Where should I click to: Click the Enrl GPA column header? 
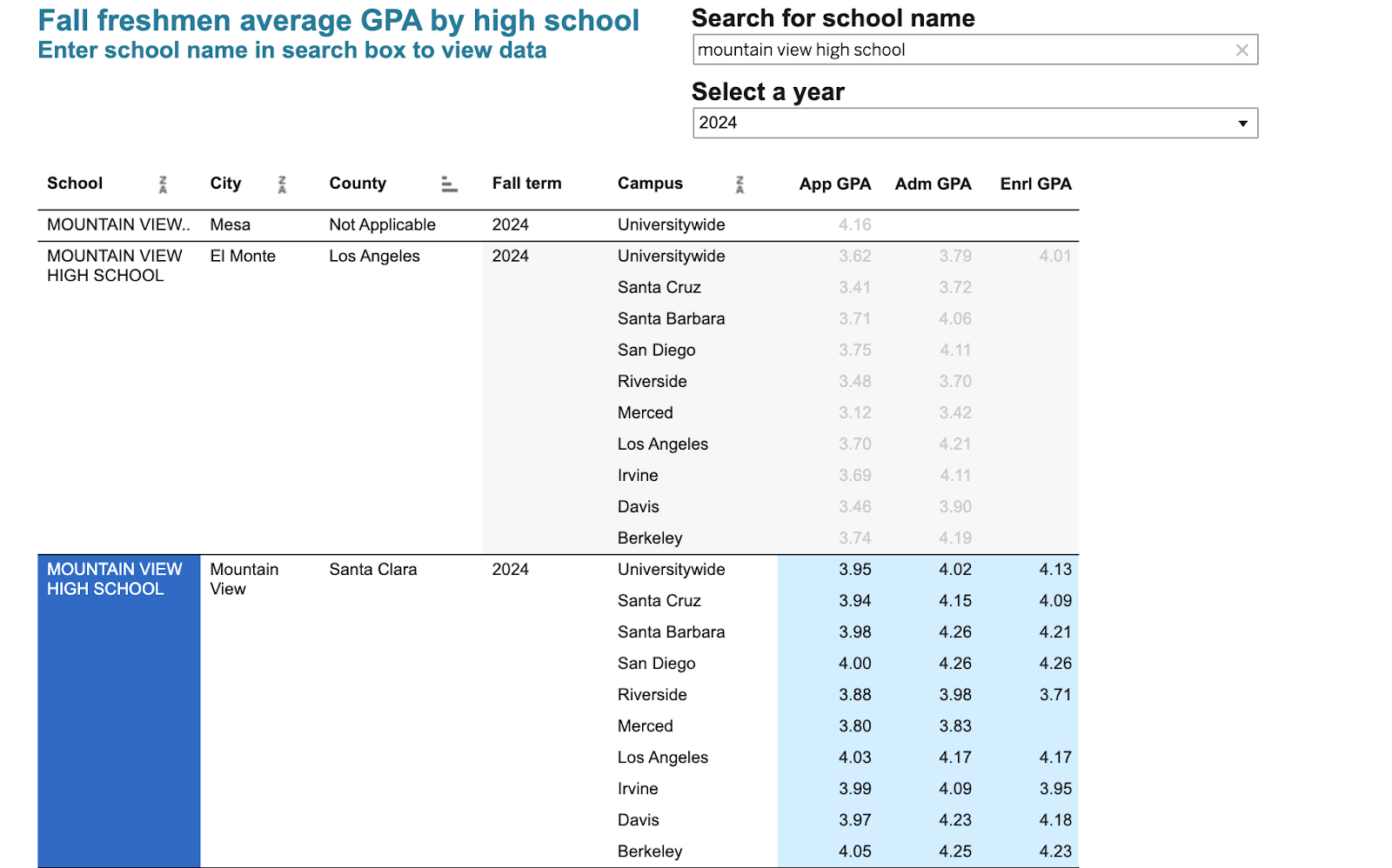pyautogui.click(x=1035, y=184)
